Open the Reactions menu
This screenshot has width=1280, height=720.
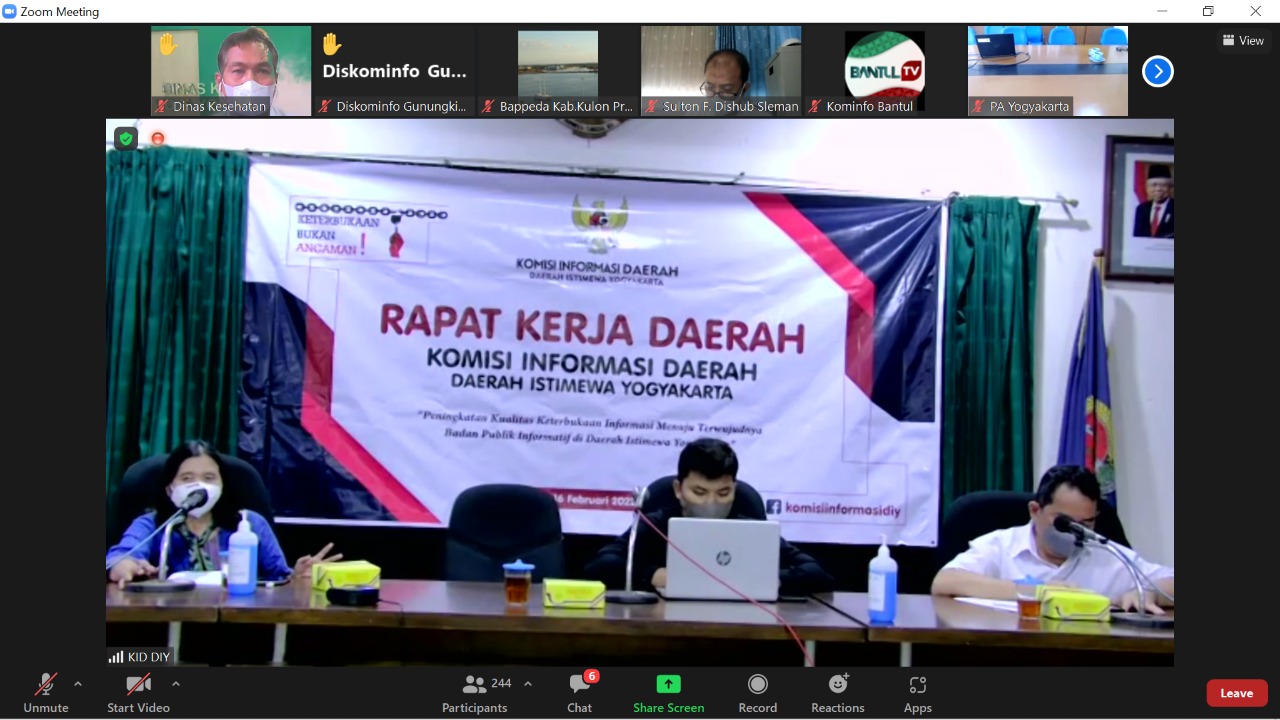(838, 693)
